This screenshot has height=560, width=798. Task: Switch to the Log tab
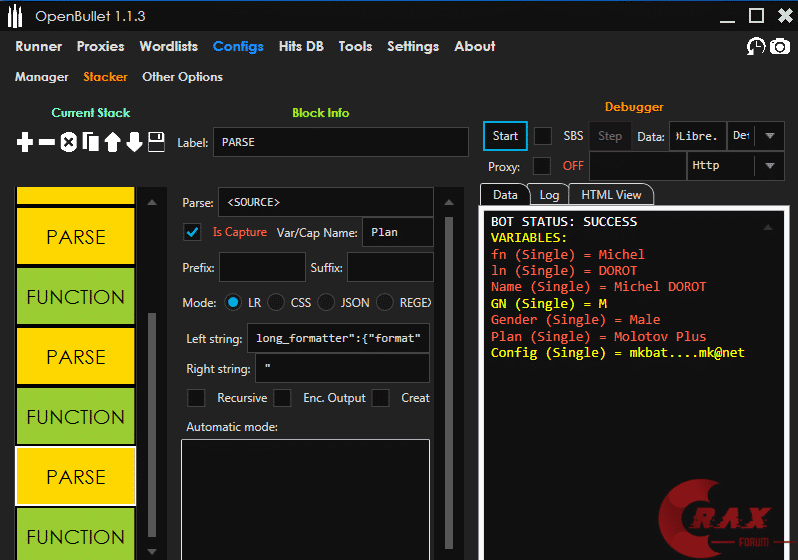pyautogui.click(x=549, y=195)
